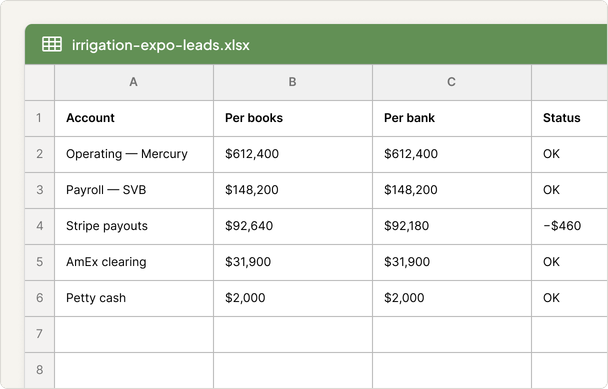Viewport: 608px width, 389px height.
Task: Click the −$460 status cell
Action: coord(570,226)
